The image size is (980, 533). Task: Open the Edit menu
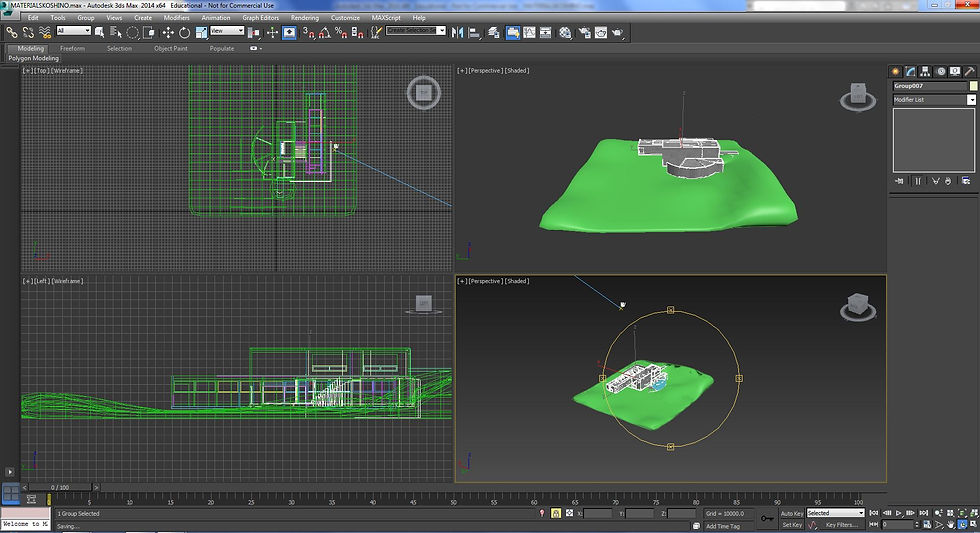coord(33,17)
